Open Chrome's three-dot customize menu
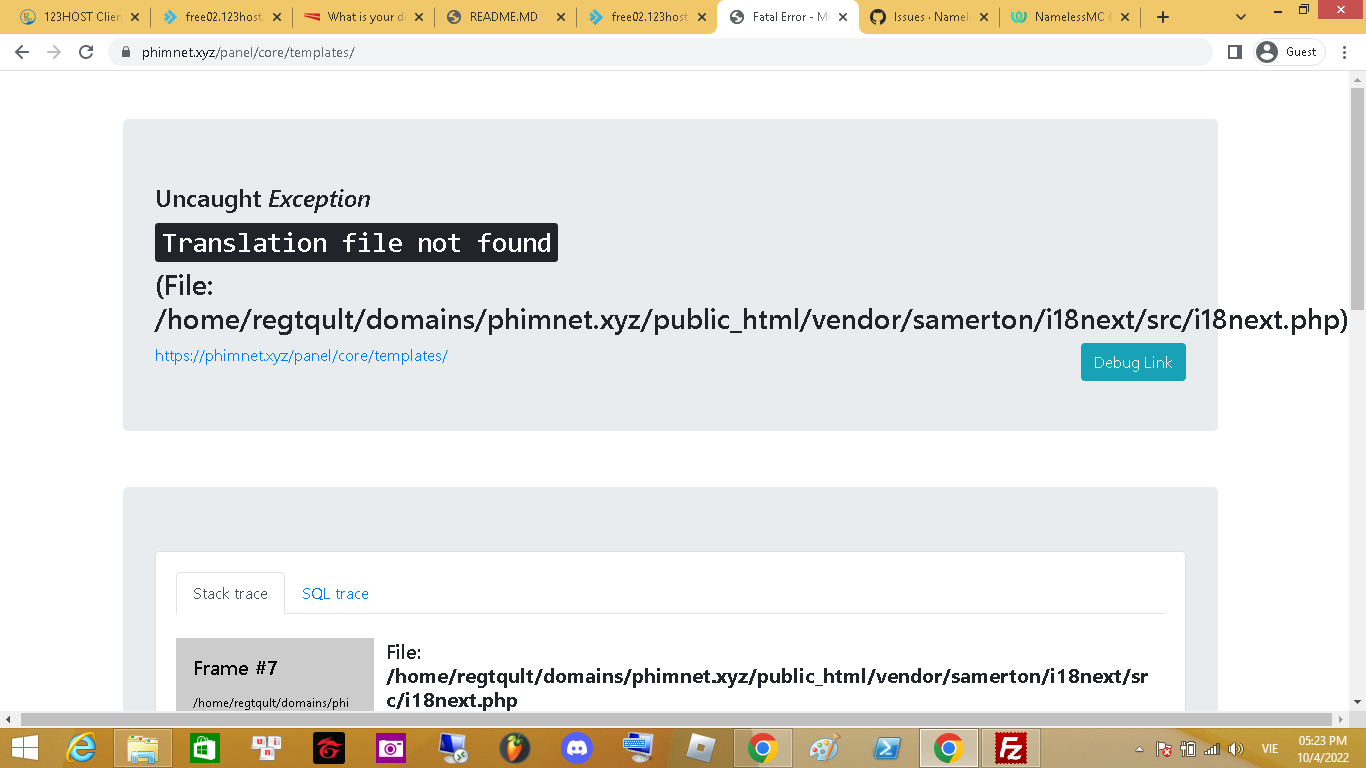This screenshot has height=768, width=1366. pyautogui.click(x=1343, y=51)
